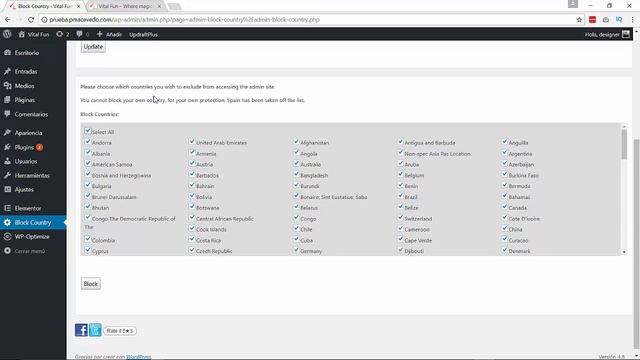Uncheck the Colombia checkbox
The height and width of the screenshot is (360, 640).
point(87,239)
